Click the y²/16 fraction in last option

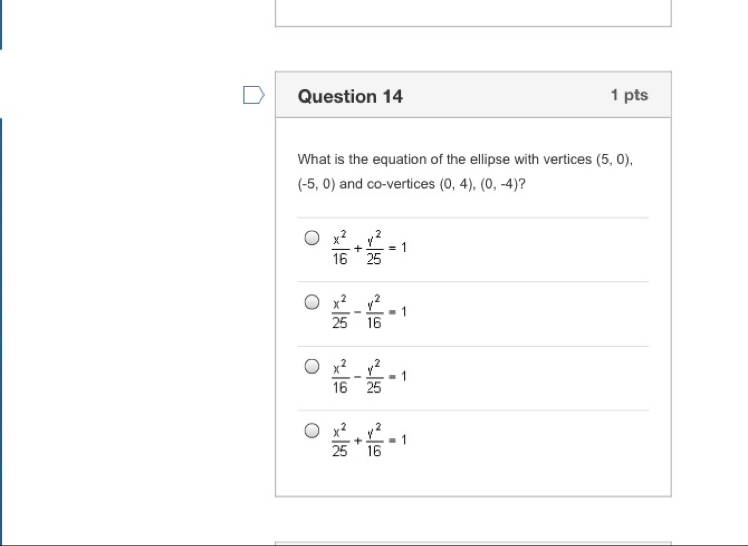click(x=374, y=440)
